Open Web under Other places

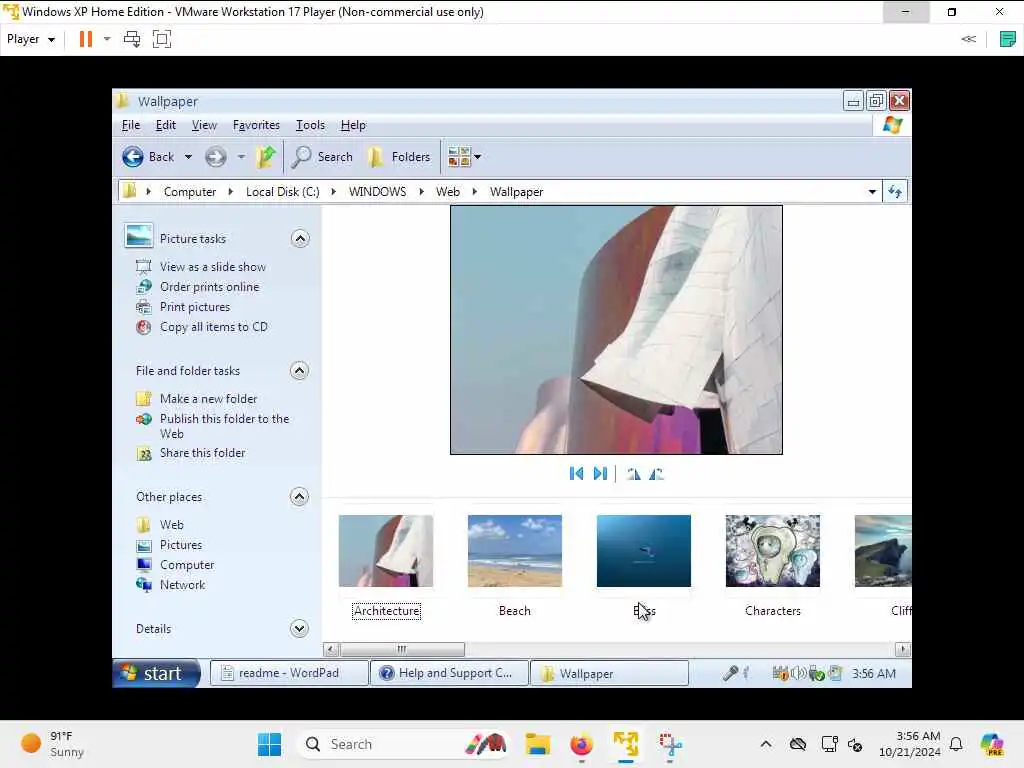[x=172, y=525]
